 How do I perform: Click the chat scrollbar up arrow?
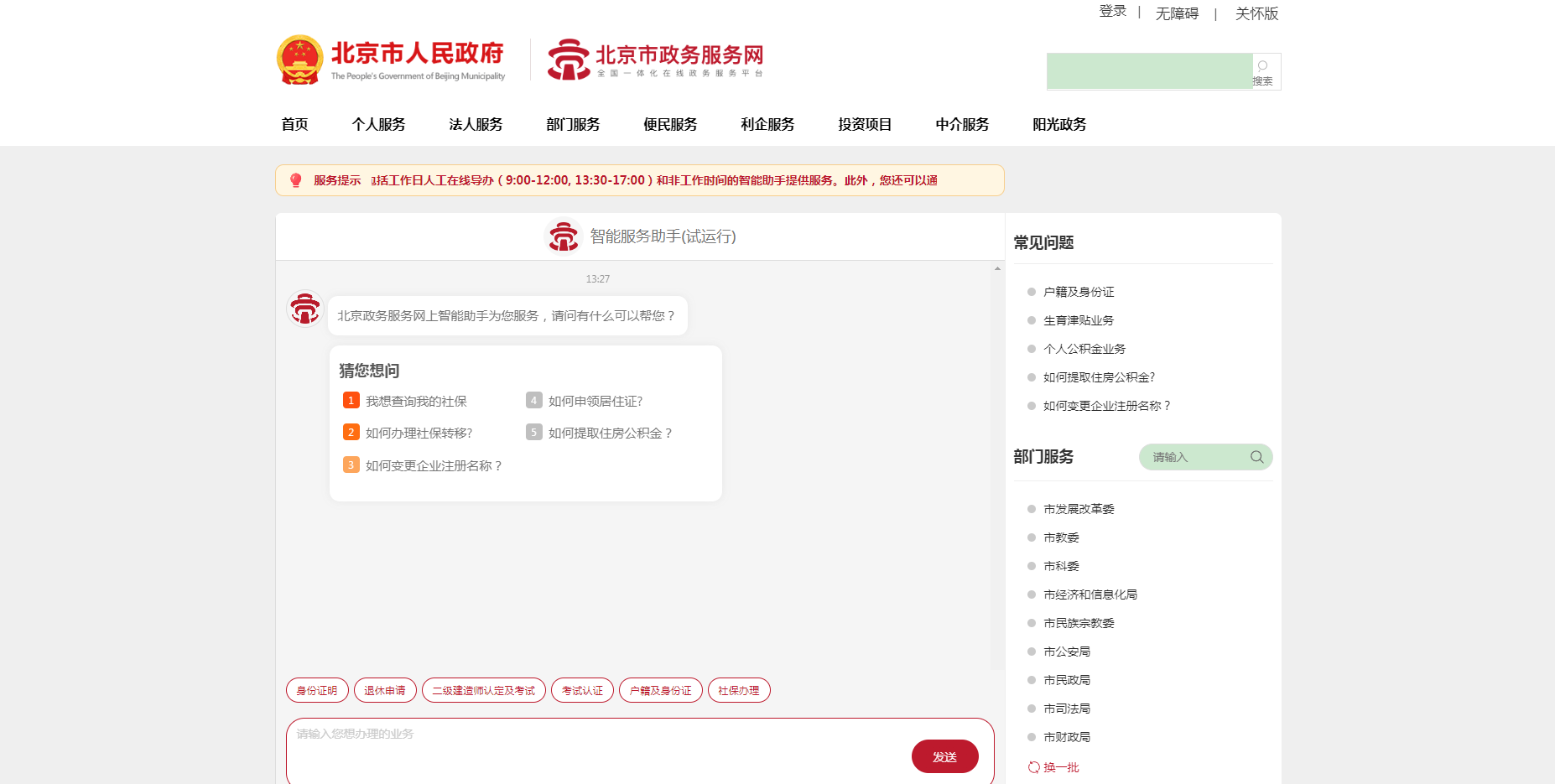coord(997,268)
